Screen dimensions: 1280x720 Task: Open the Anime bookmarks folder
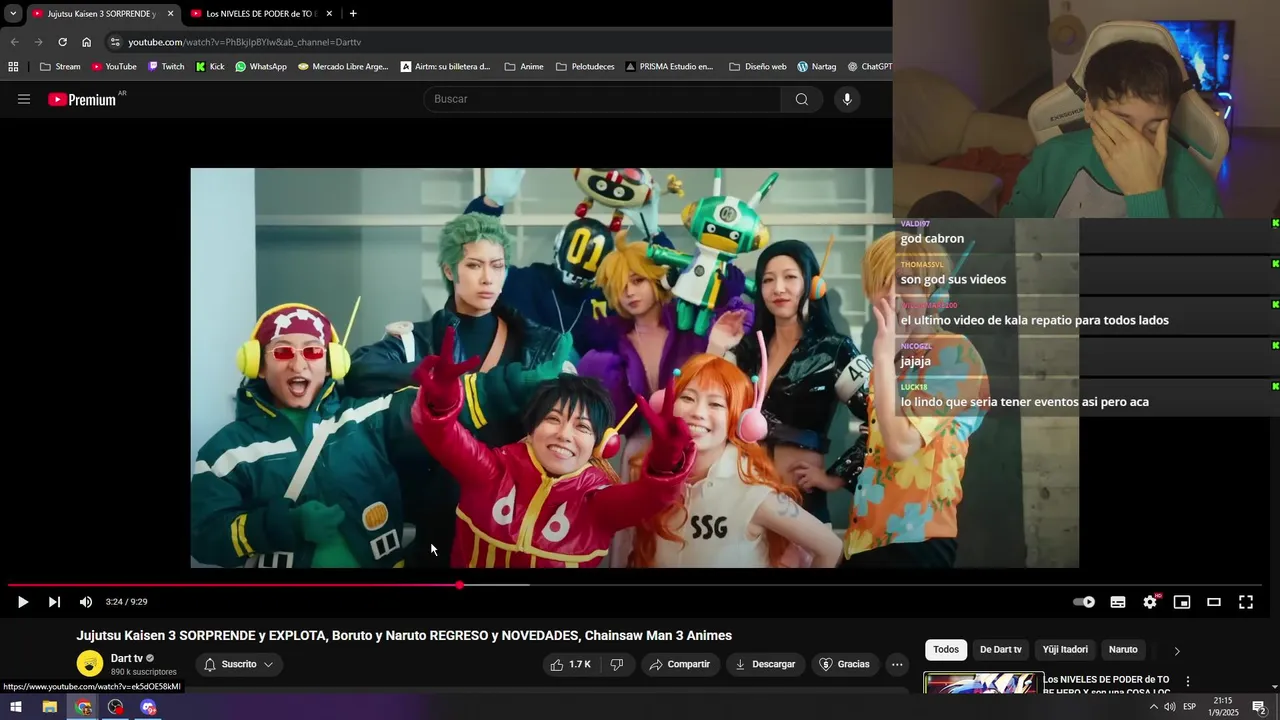point(524,67)
